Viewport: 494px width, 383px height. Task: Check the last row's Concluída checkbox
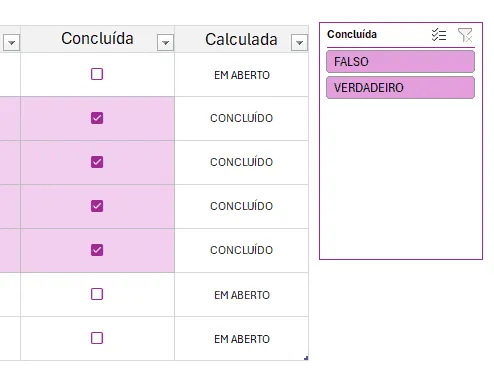click(97, 338)
